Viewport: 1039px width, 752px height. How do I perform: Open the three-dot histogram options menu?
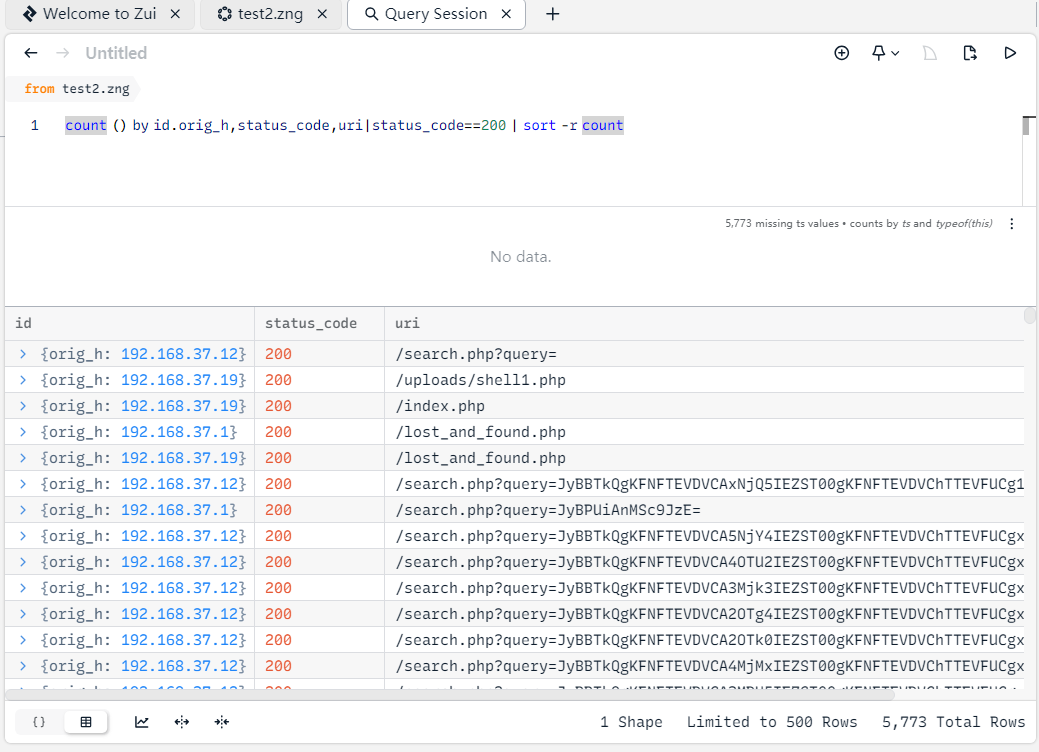click(x=1012, y=224)
